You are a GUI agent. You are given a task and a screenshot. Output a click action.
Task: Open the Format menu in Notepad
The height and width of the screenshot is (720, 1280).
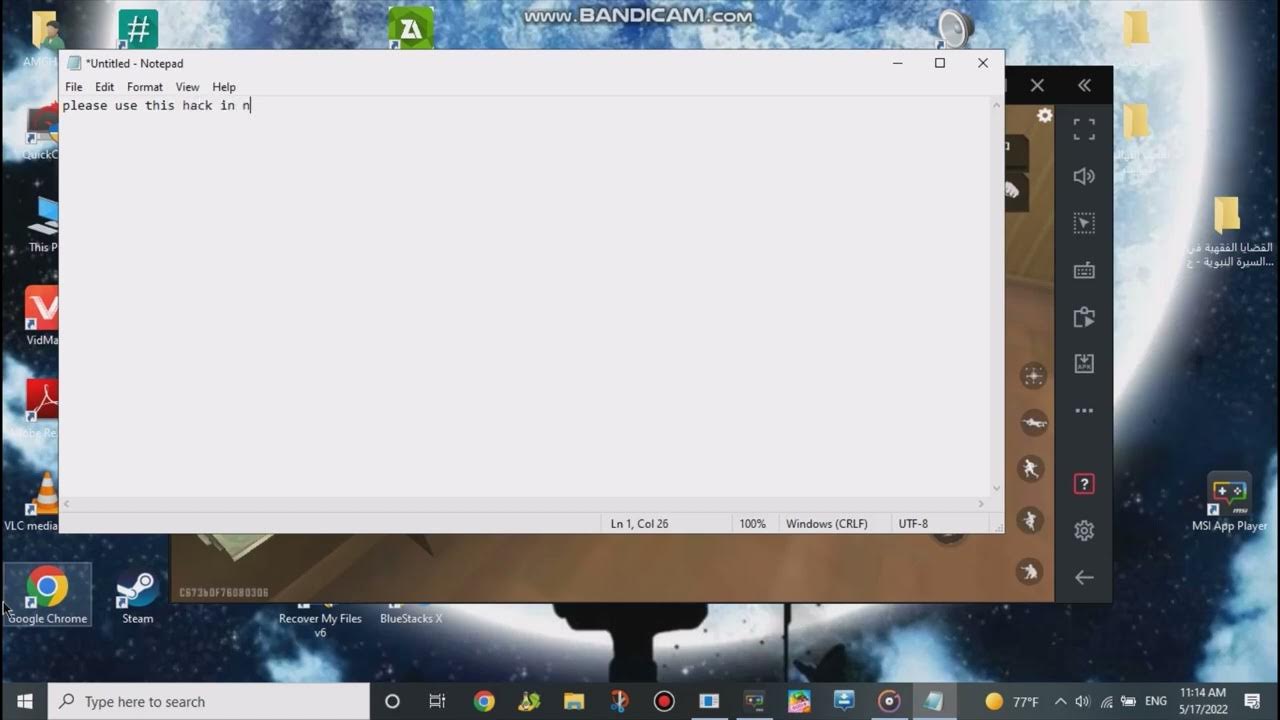tap(145, 87)
